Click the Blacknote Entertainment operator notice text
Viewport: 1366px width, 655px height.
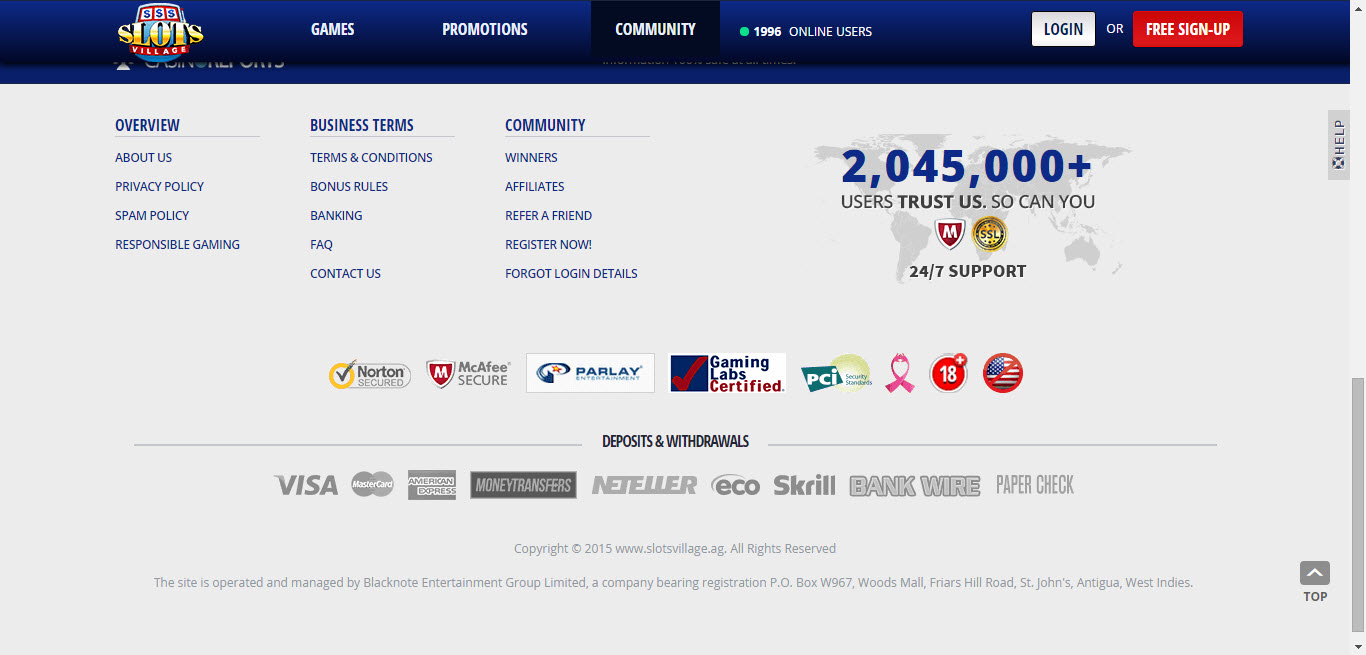click(673, 583)
